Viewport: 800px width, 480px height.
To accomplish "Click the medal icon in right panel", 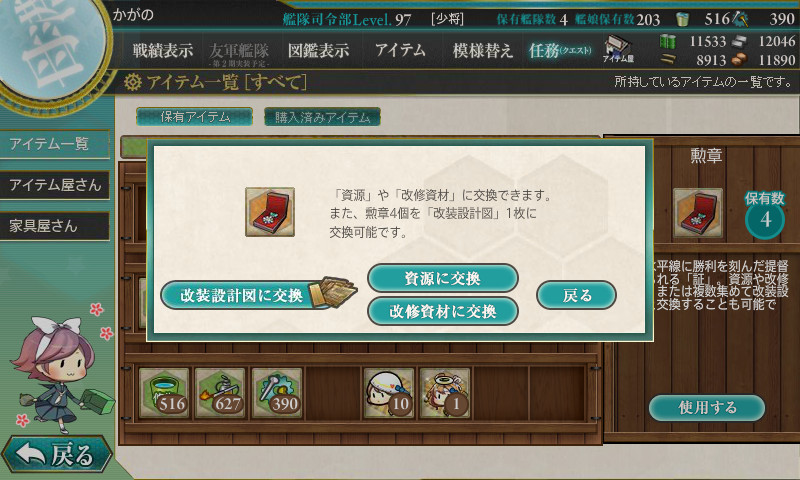I will (x=697, y=213).
